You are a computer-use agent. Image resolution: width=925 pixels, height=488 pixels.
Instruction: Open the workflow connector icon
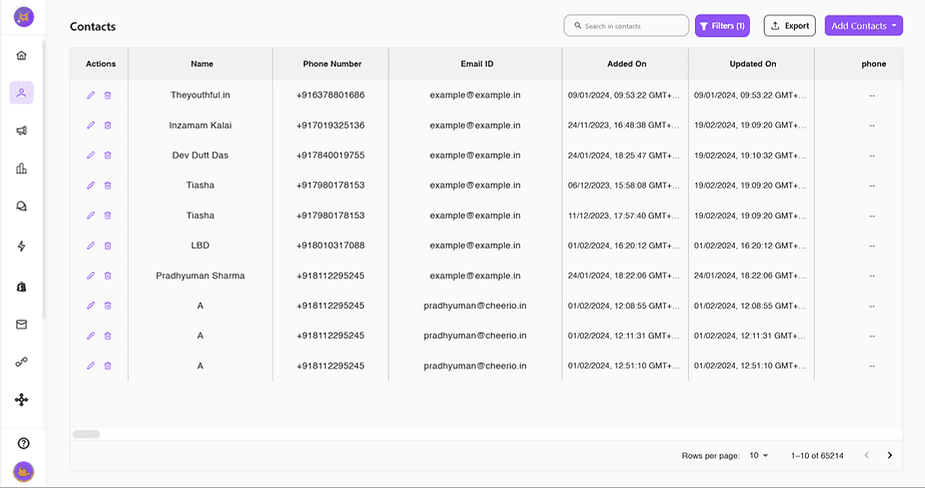(x=21, y=362)
